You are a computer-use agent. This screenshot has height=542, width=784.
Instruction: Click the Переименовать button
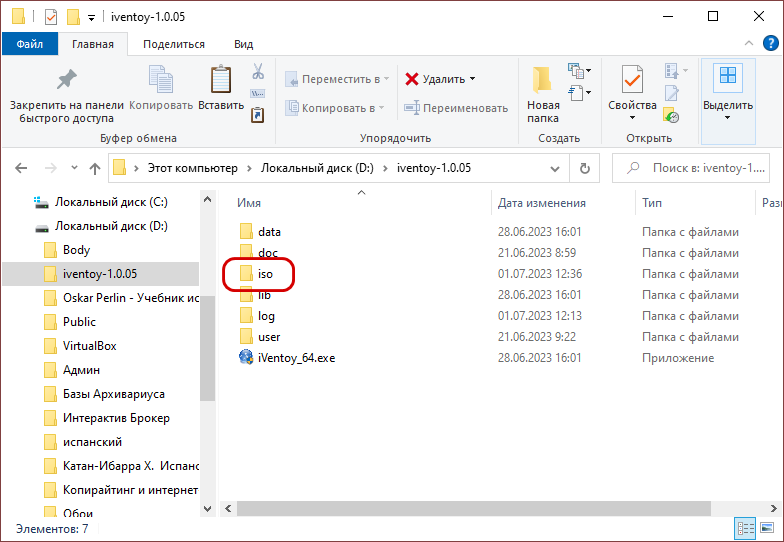point(456,108)
